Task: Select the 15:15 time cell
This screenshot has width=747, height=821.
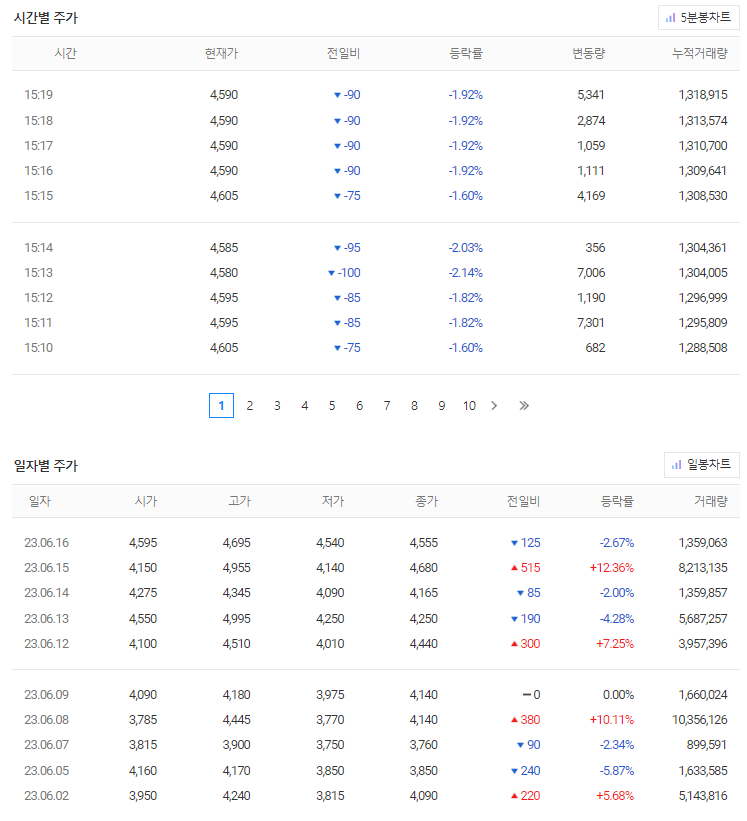Action: (39, 196)
